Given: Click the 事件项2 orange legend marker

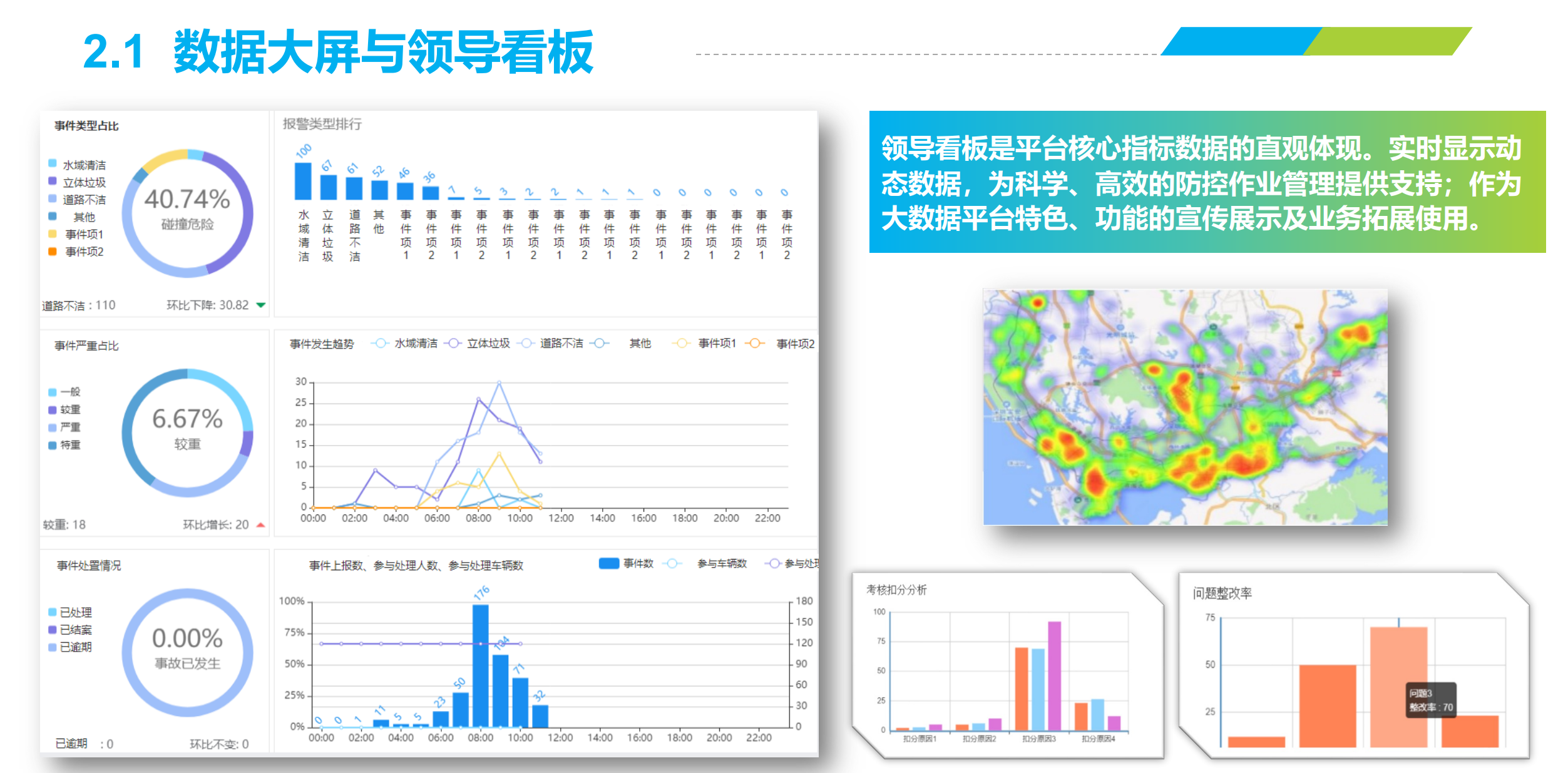Looking at the screenshot, I should point(756,343).
